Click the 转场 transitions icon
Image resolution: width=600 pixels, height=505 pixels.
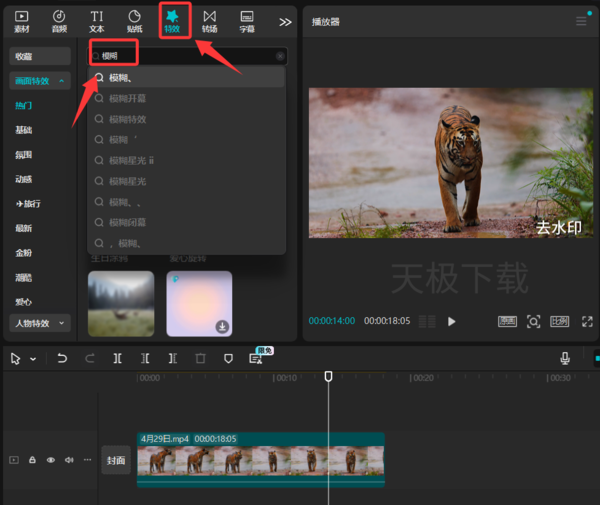[x=209, y=20]
